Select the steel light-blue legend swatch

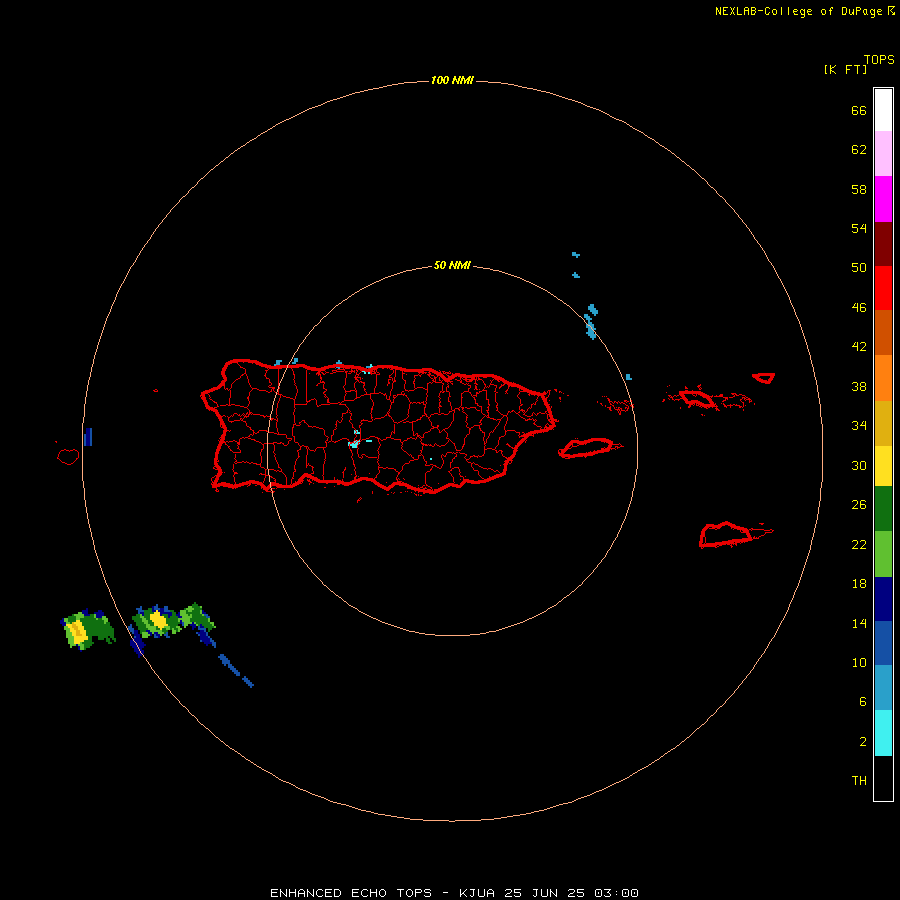pyautogui.click(x=883, y=688)
